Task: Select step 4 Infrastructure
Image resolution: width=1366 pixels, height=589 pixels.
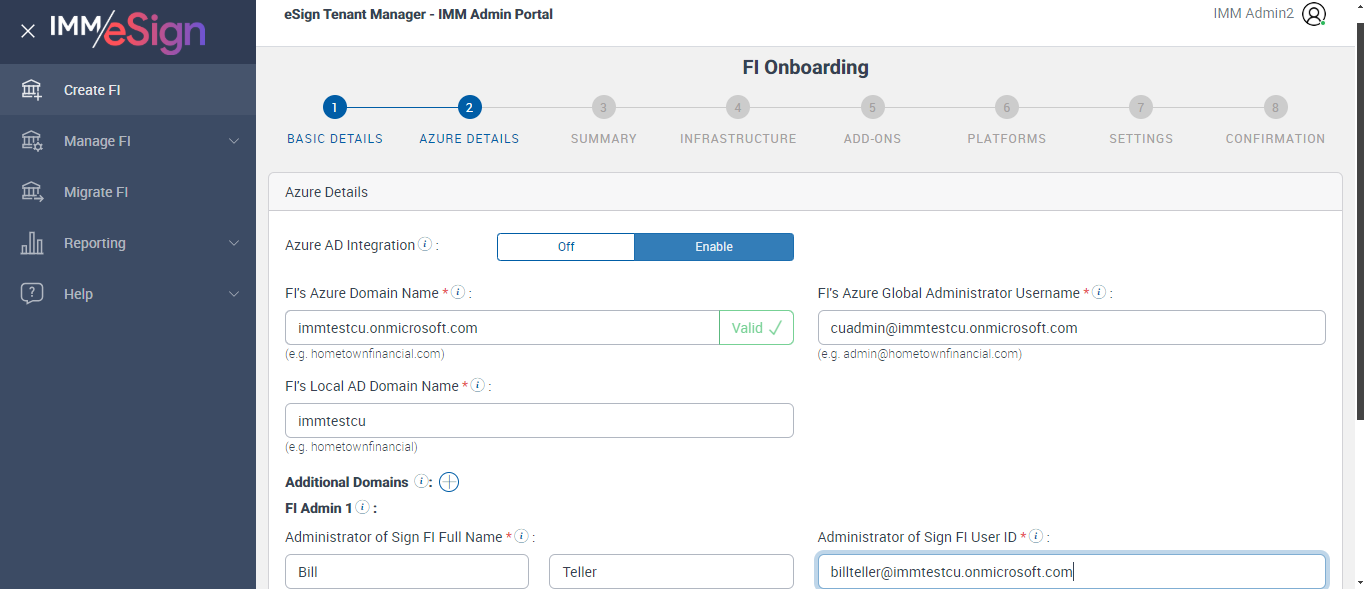Action: (738, 107)
